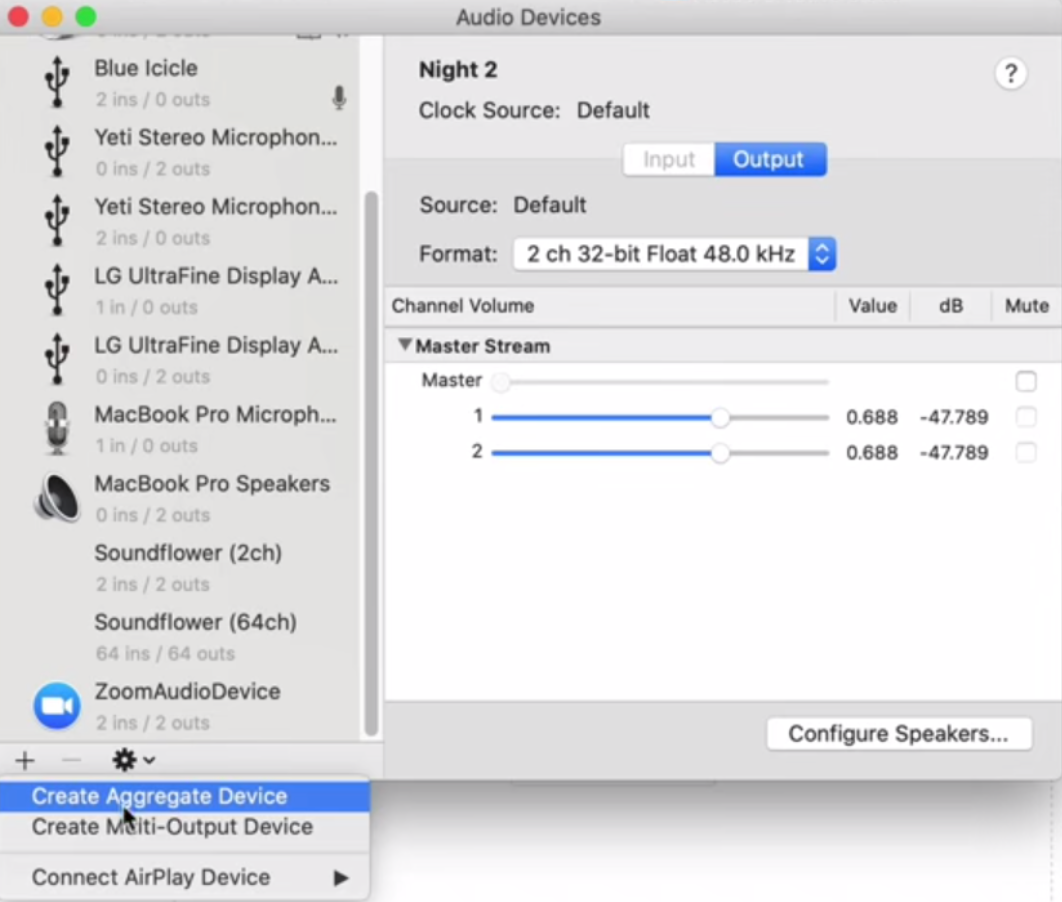Click the minus remove device button
The height and width of the screenshot is (902, 1062).
coord(71,761)
